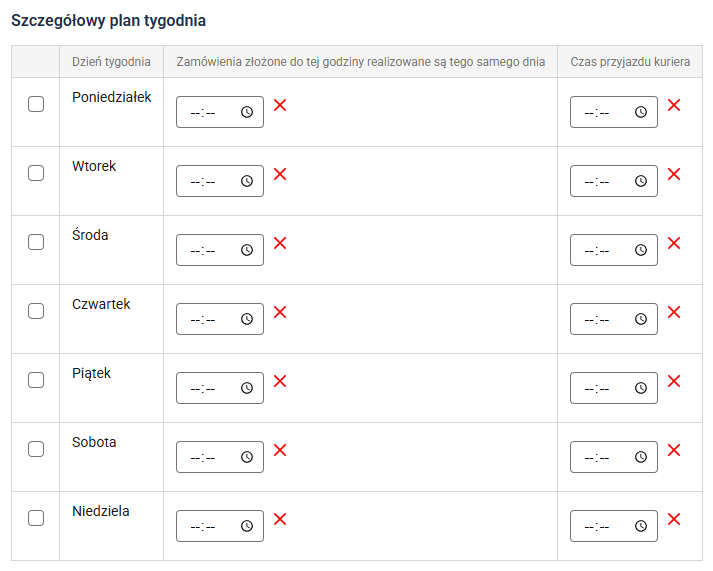Tick the Środa checkbox

tap(36, 242)
